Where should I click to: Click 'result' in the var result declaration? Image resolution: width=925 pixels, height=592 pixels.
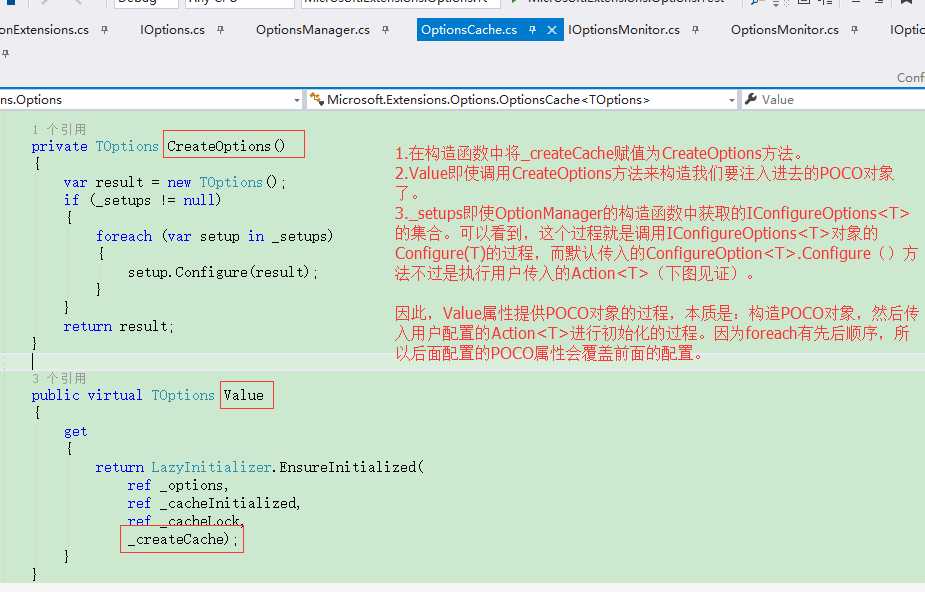119,182
